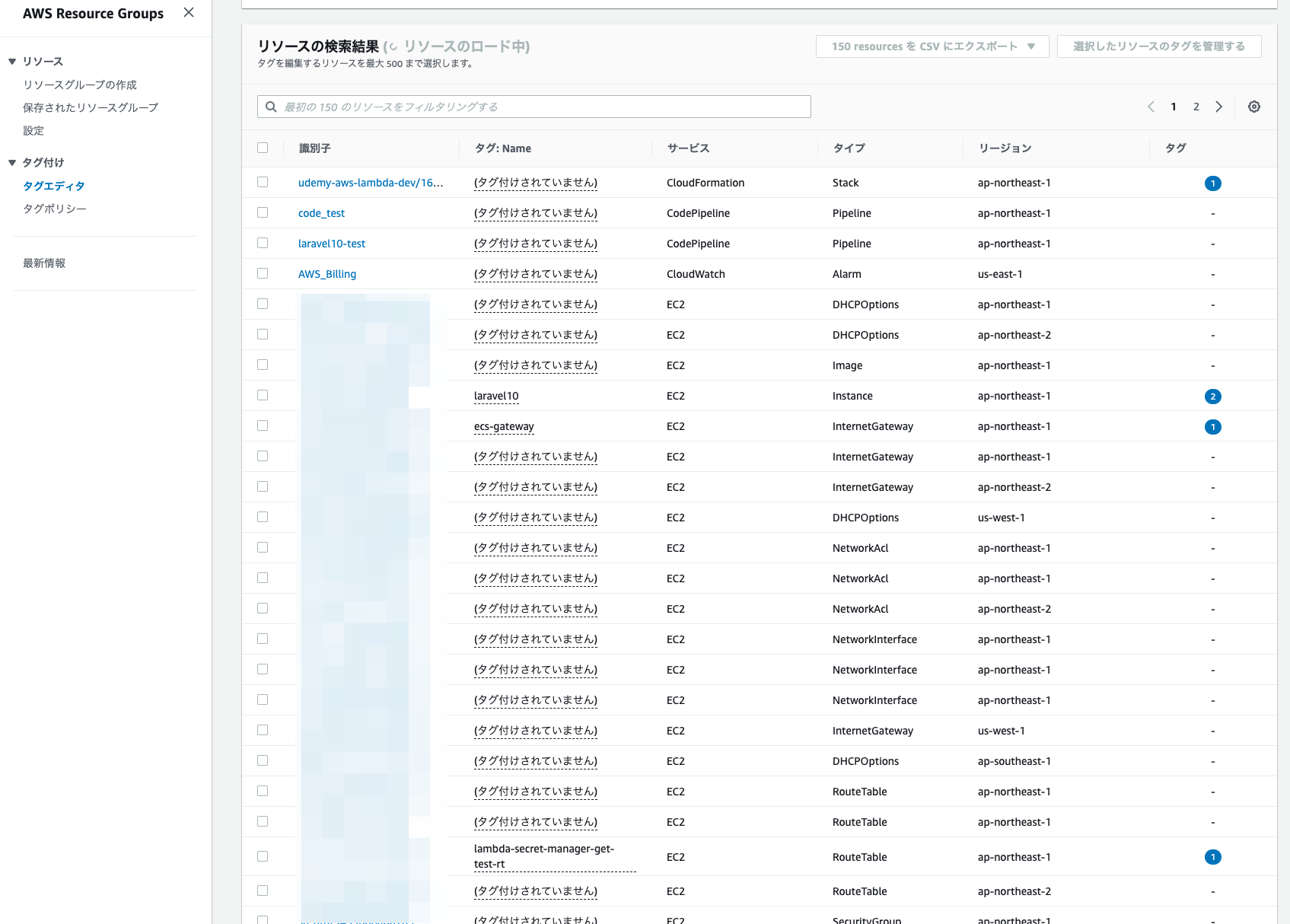Click the previous page chevron arrow
1290x924 pixels.
1151,107
